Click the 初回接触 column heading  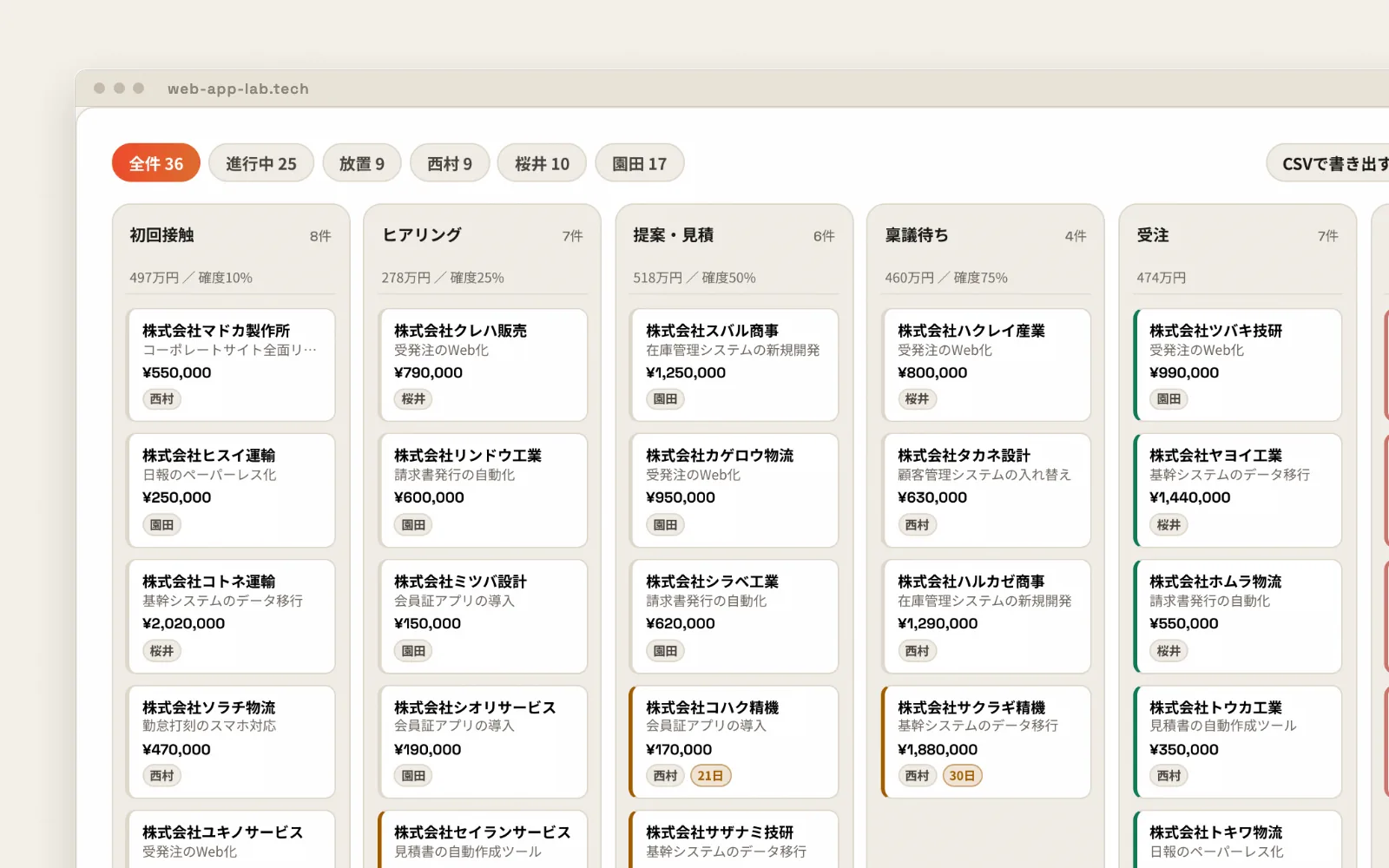click(162, 235)
